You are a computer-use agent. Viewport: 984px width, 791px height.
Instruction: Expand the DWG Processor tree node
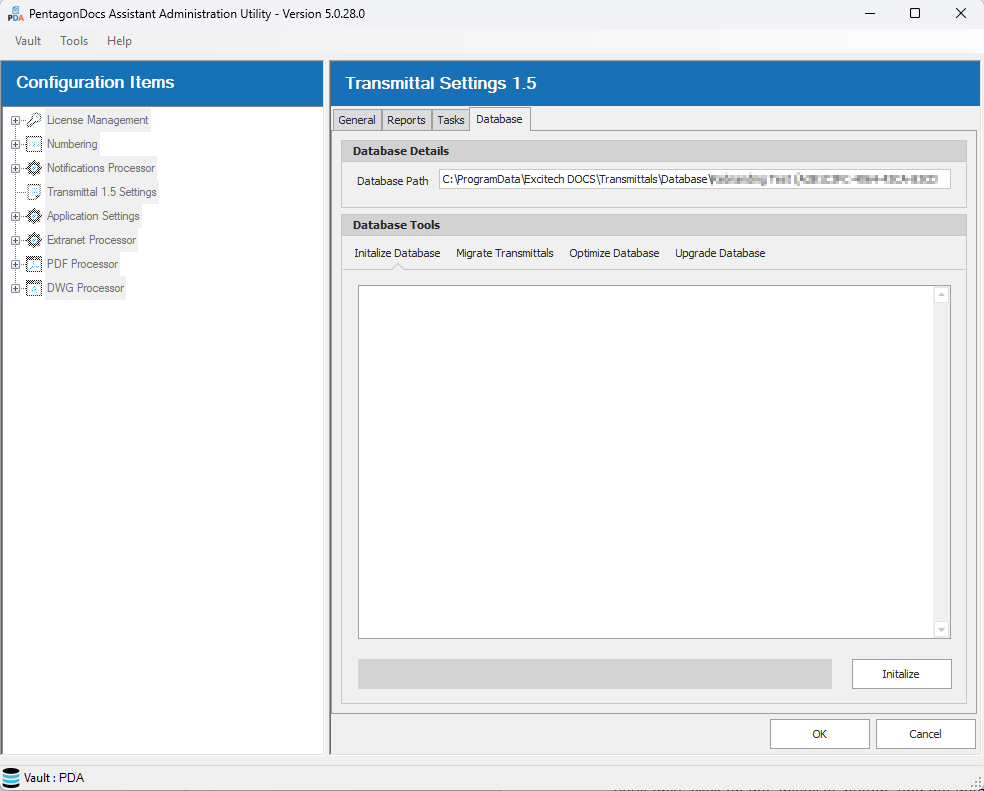click(x=15, y=288)
